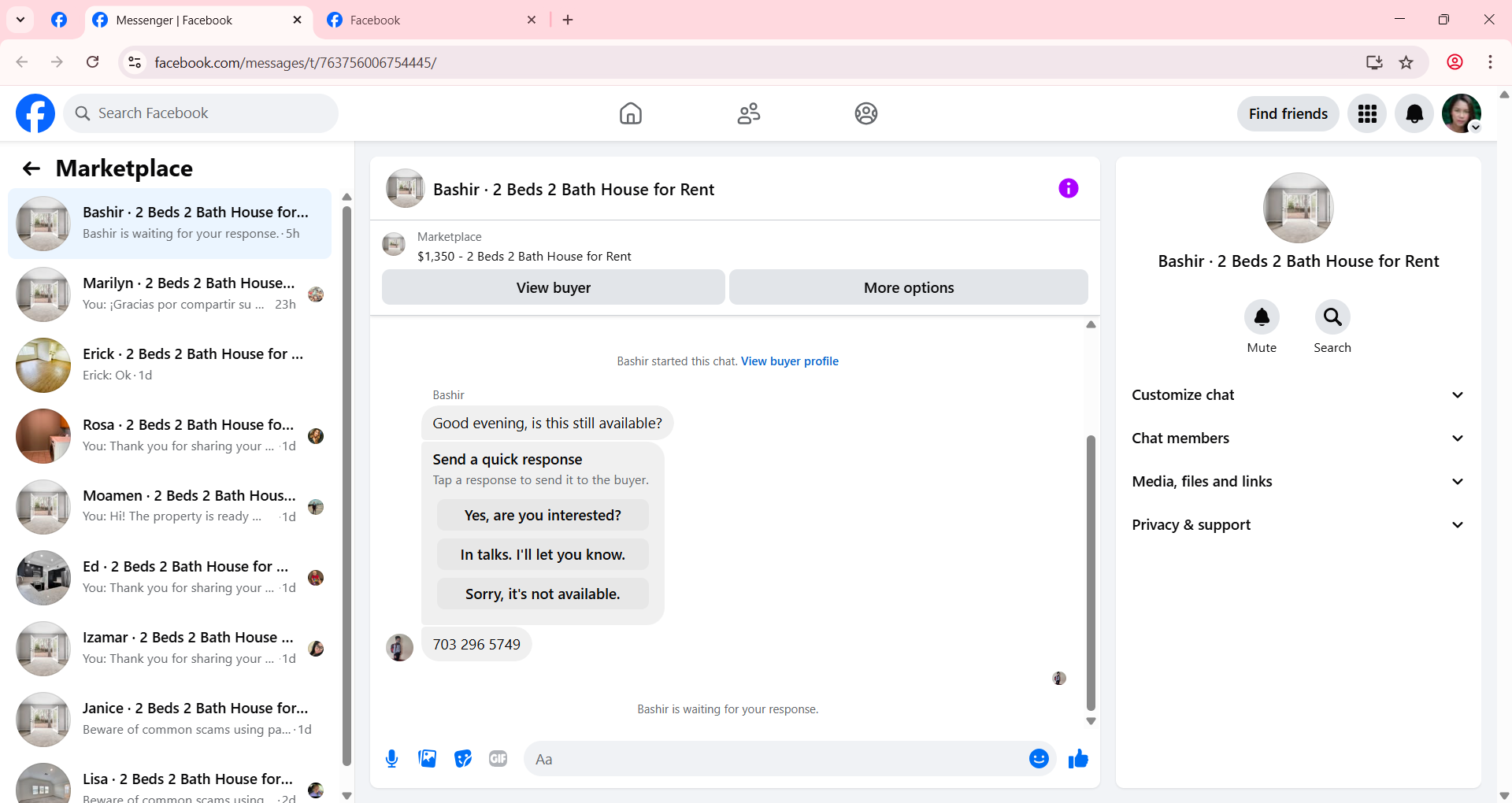Open Rosa conversation in list
Image resolution: width=1512 pixels, height=803 pixels.
(169, 436)
